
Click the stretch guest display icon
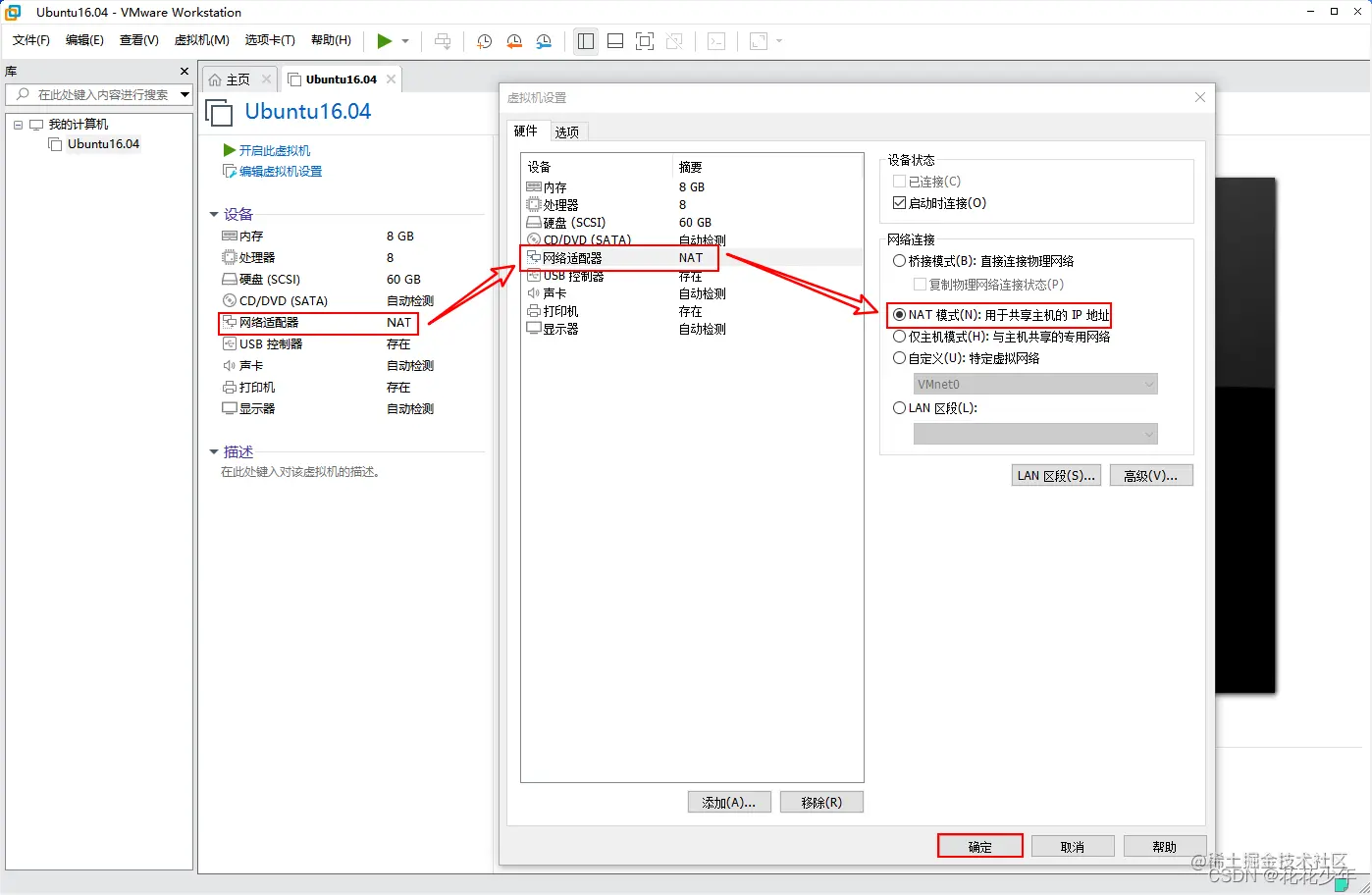click(759, 41)
